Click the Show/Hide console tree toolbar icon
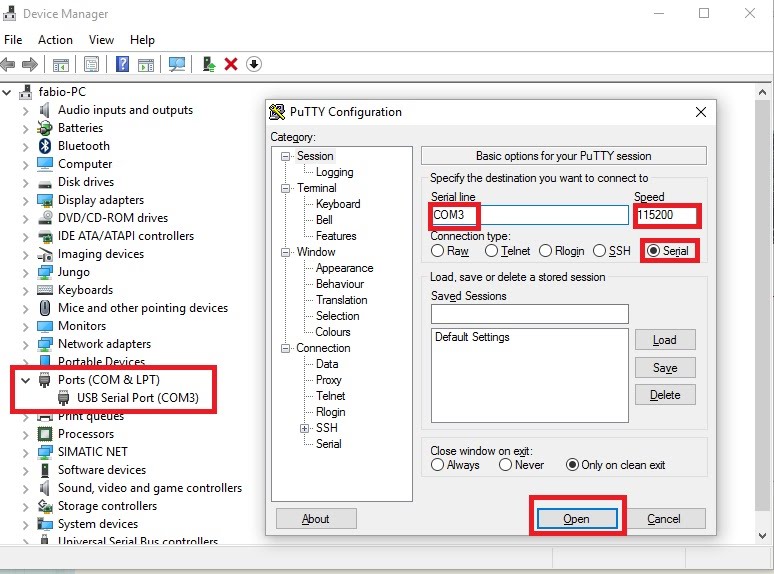Viewport: 774px width, 574px height. (x=61, y=64)
